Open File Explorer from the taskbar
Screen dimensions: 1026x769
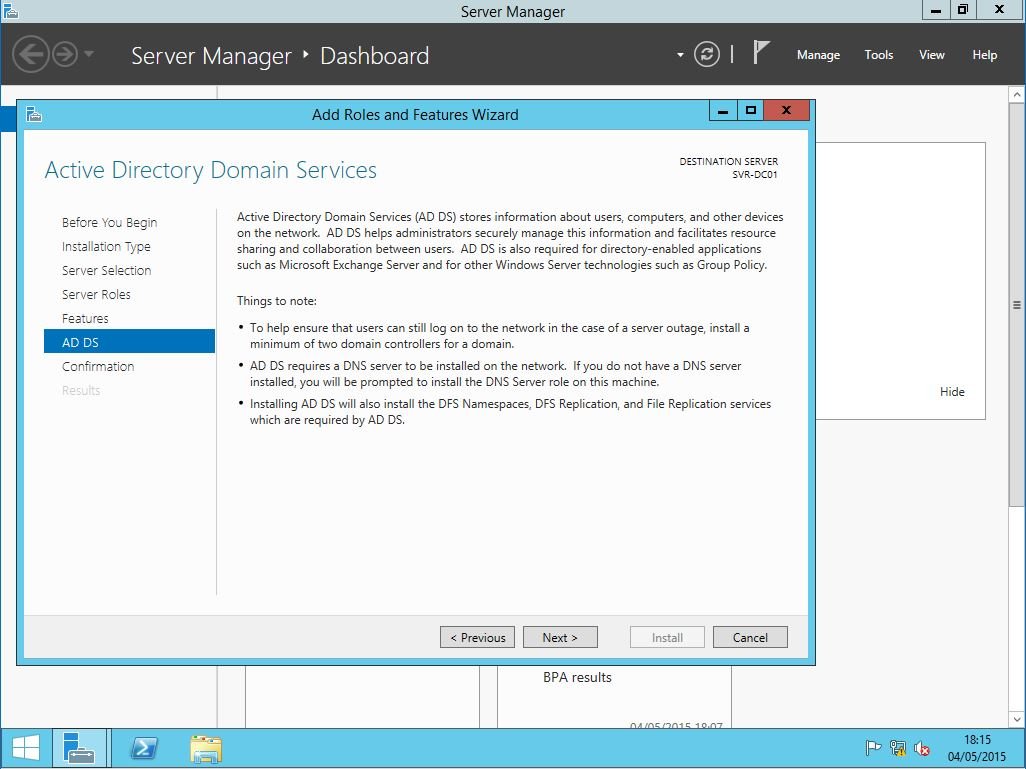(206, 748)
